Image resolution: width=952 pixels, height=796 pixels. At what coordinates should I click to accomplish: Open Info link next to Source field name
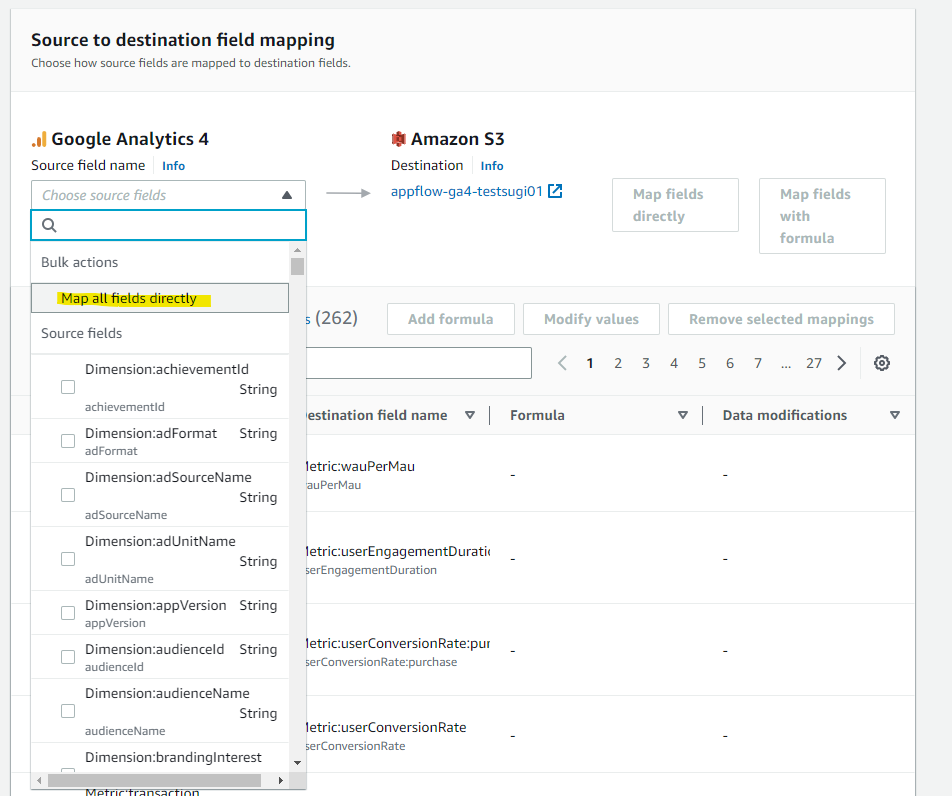[173, 166]
